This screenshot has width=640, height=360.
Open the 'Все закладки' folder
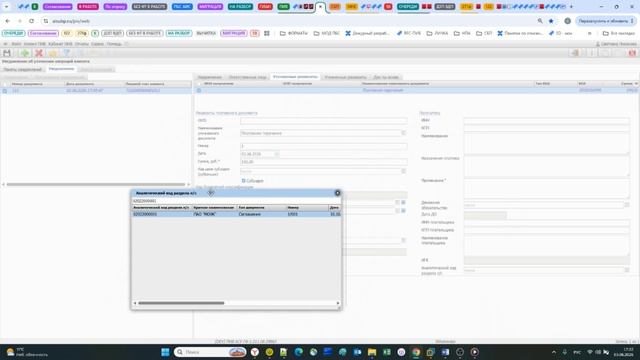[x=619, y=33]
